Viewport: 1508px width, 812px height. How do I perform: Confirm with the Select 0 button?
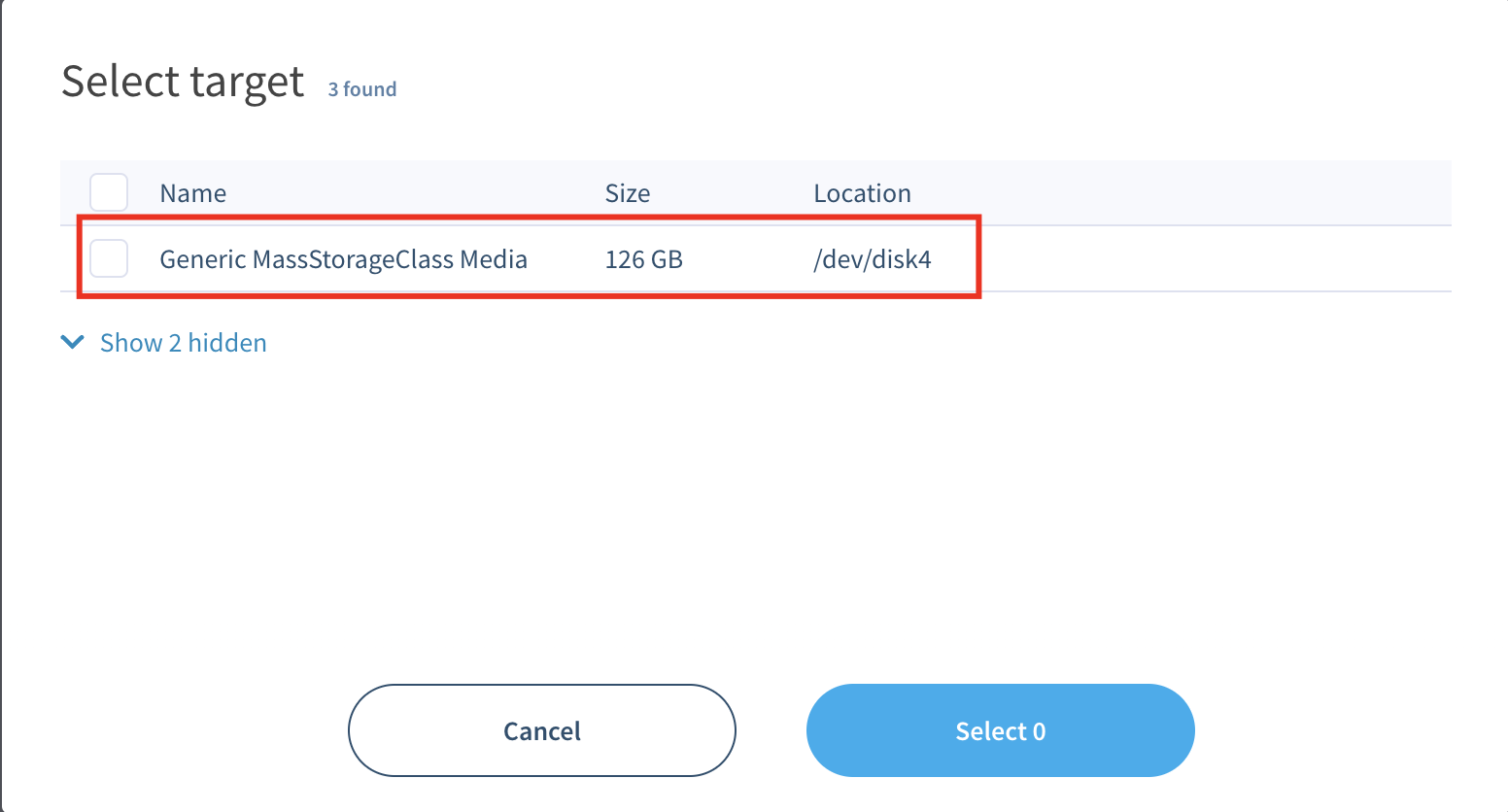coord(1000,730)
